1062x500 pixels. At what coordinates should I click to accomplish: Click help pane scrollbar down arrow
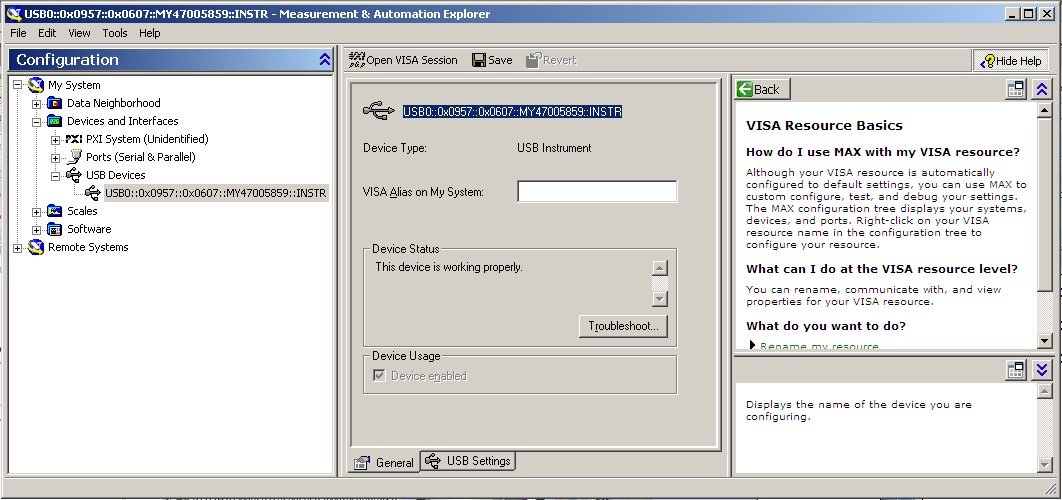pyautogui.click(x=1044, y=340)
